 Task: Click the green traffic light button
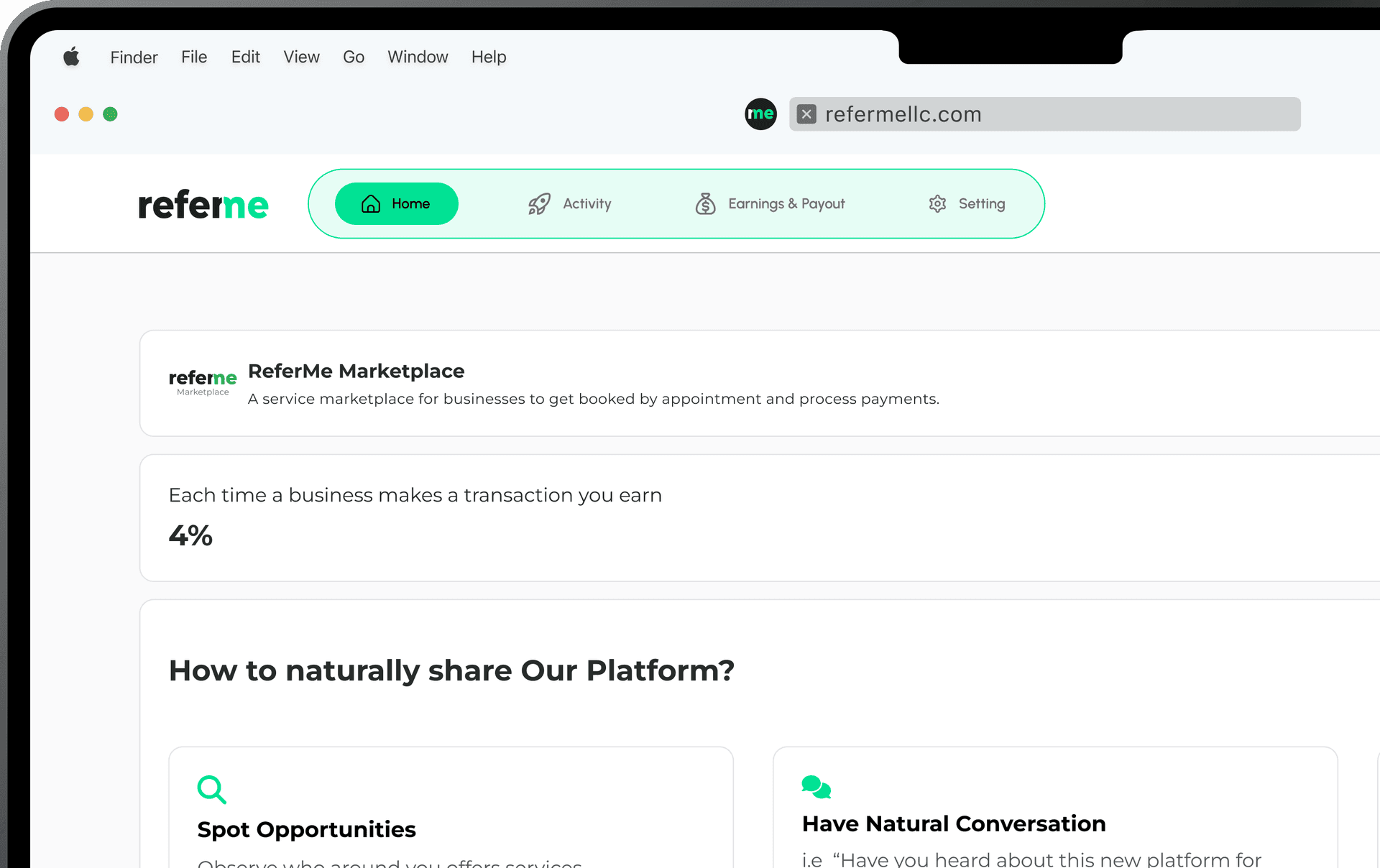tap(110, 114)
